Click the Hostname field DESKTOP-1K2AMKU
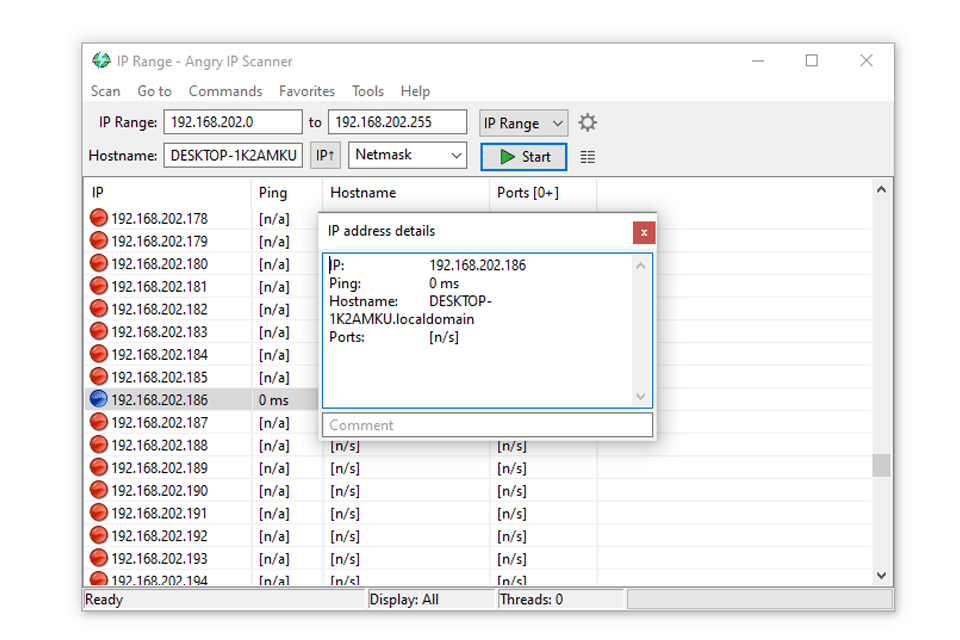The width and height of the screenshot is (960, 640). coord(233,156)
